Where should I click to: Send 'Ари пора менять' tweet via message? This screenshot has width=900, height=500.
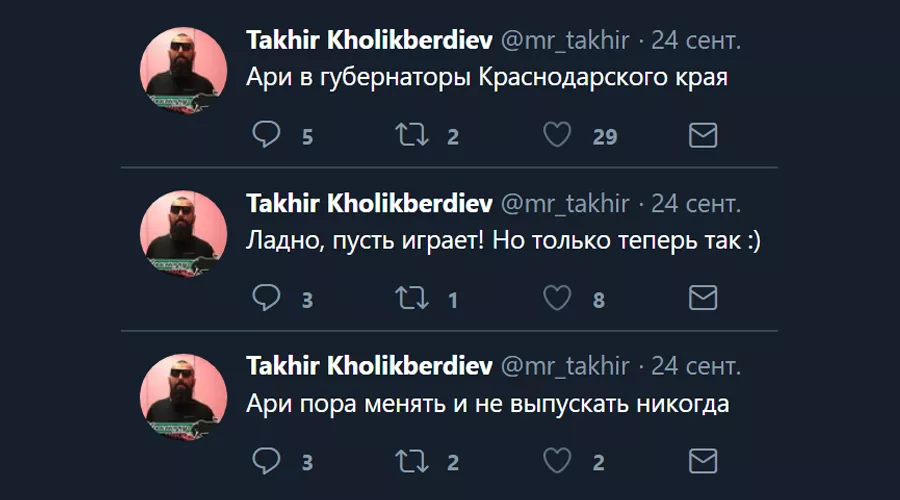tap(704, 461)
